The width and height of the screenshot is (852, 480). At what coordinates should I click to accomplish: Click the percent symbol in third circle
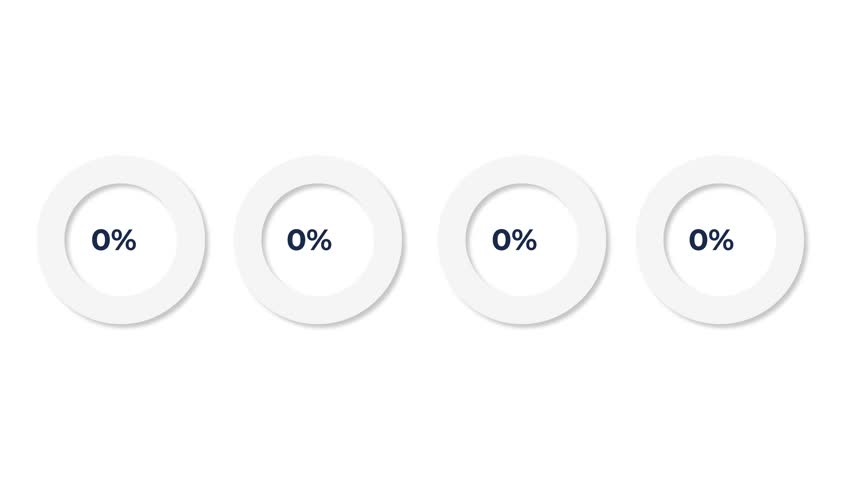point(524,240)
